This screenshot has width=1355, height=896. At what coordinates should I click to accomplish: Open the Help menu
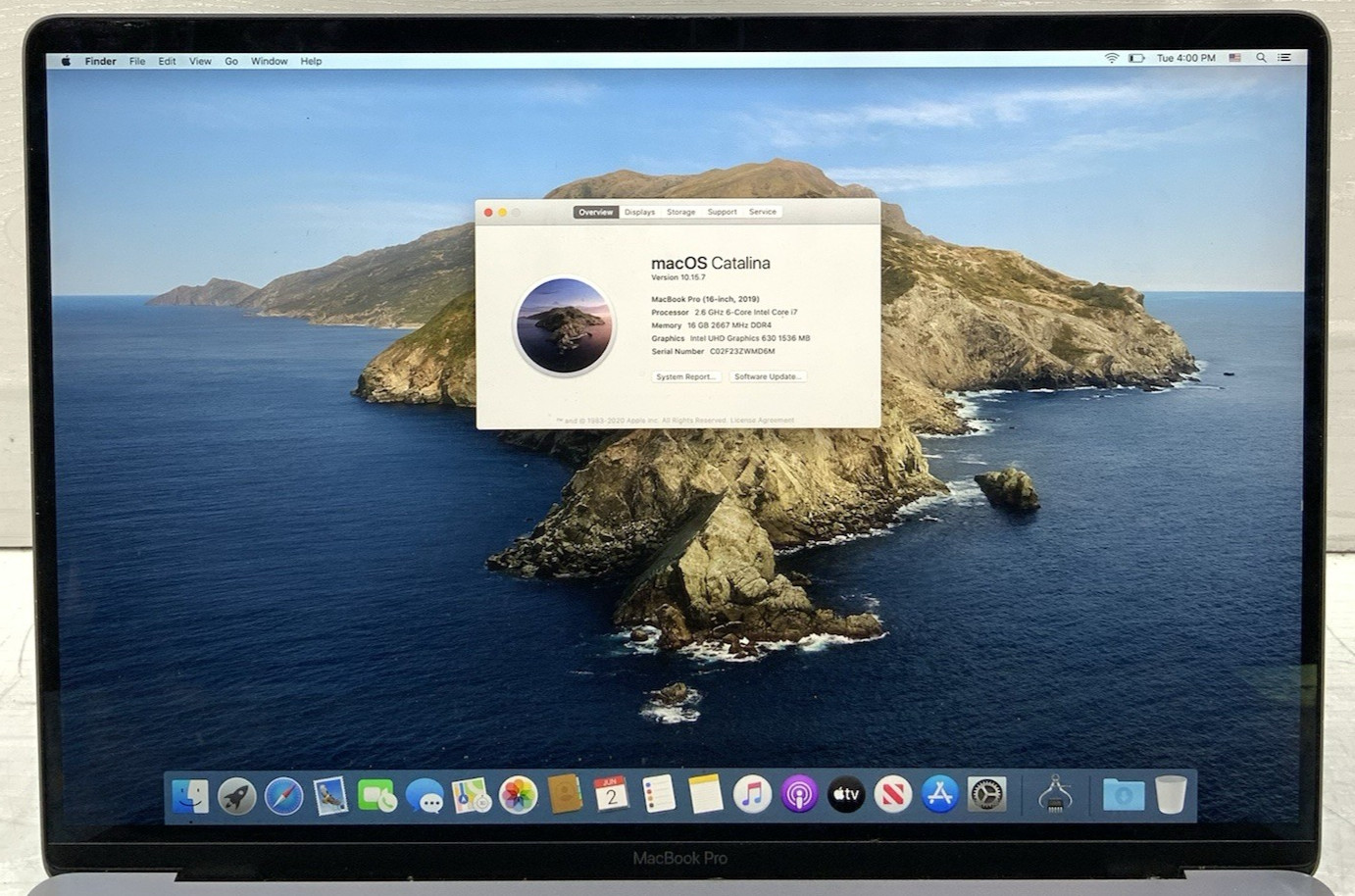[x=311, y=61]
